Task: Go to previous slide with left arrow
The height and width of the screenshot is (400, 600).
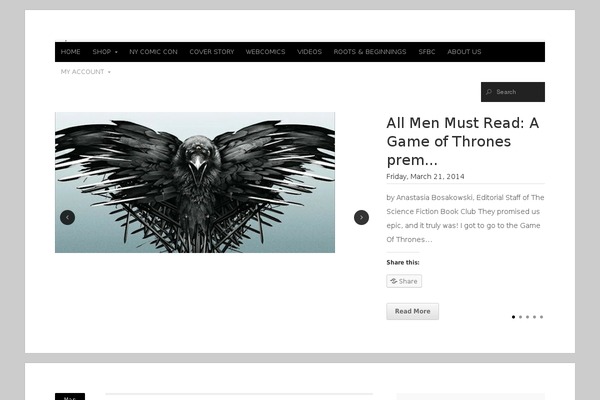Action: (x=67, y=217)
